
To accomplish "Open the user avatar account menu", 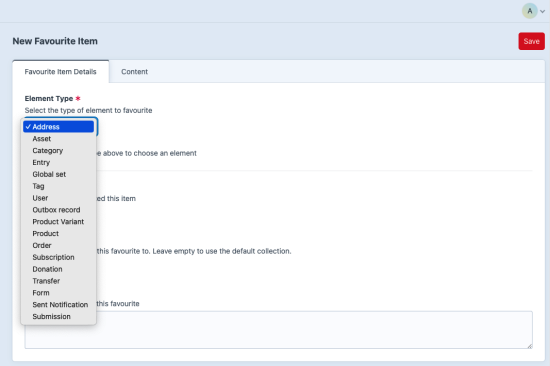I will 529,11.
